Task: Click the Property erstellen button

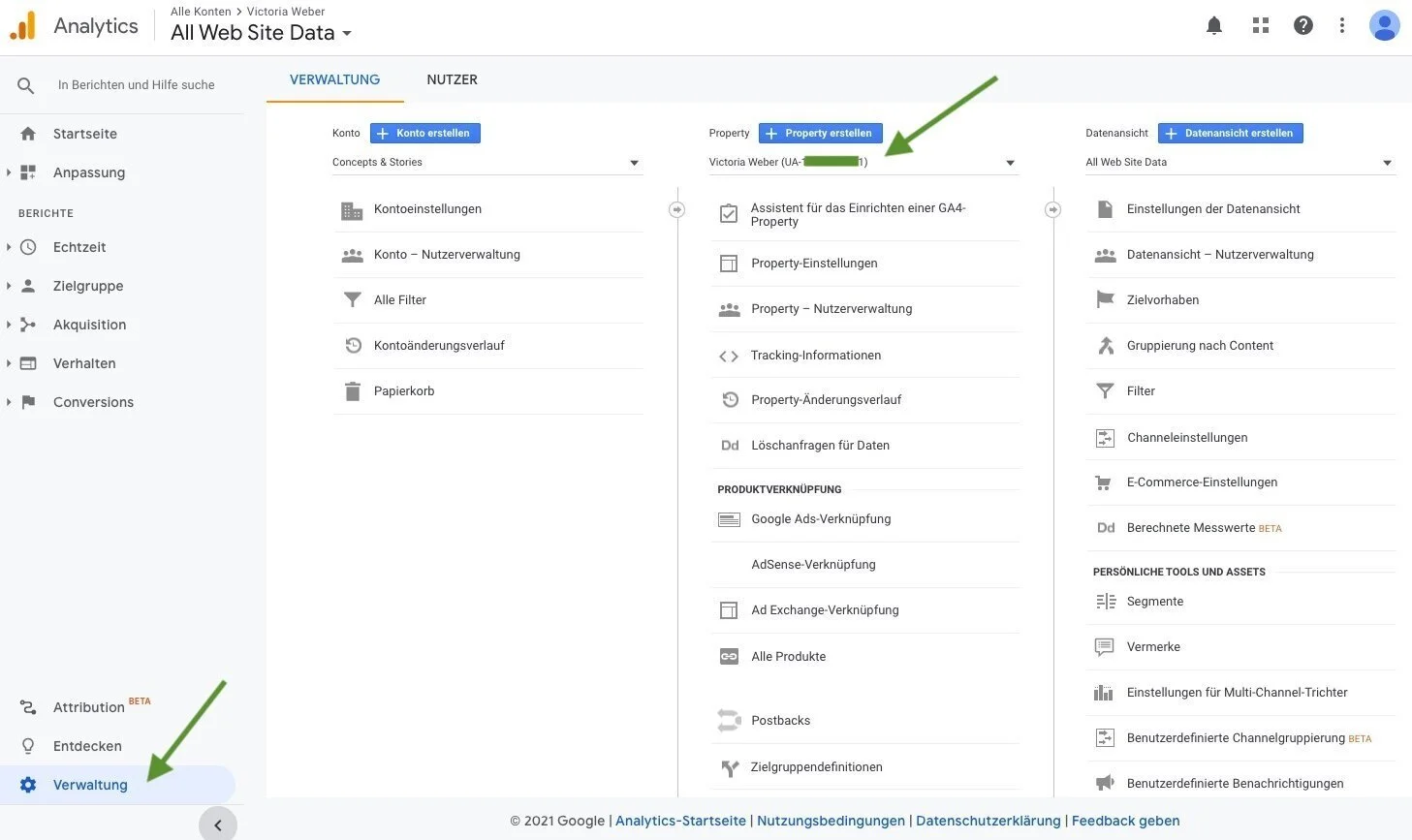Action: coord(820,134)
